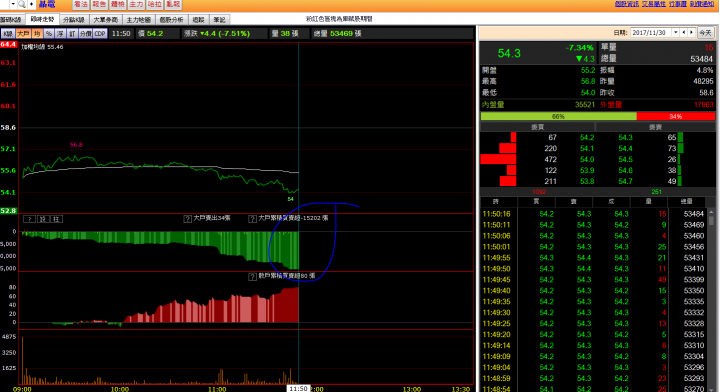Screen dimensions: 720x392
Task: Switch to the 籌碼K線 tab
Action: [x=11, y=20]
